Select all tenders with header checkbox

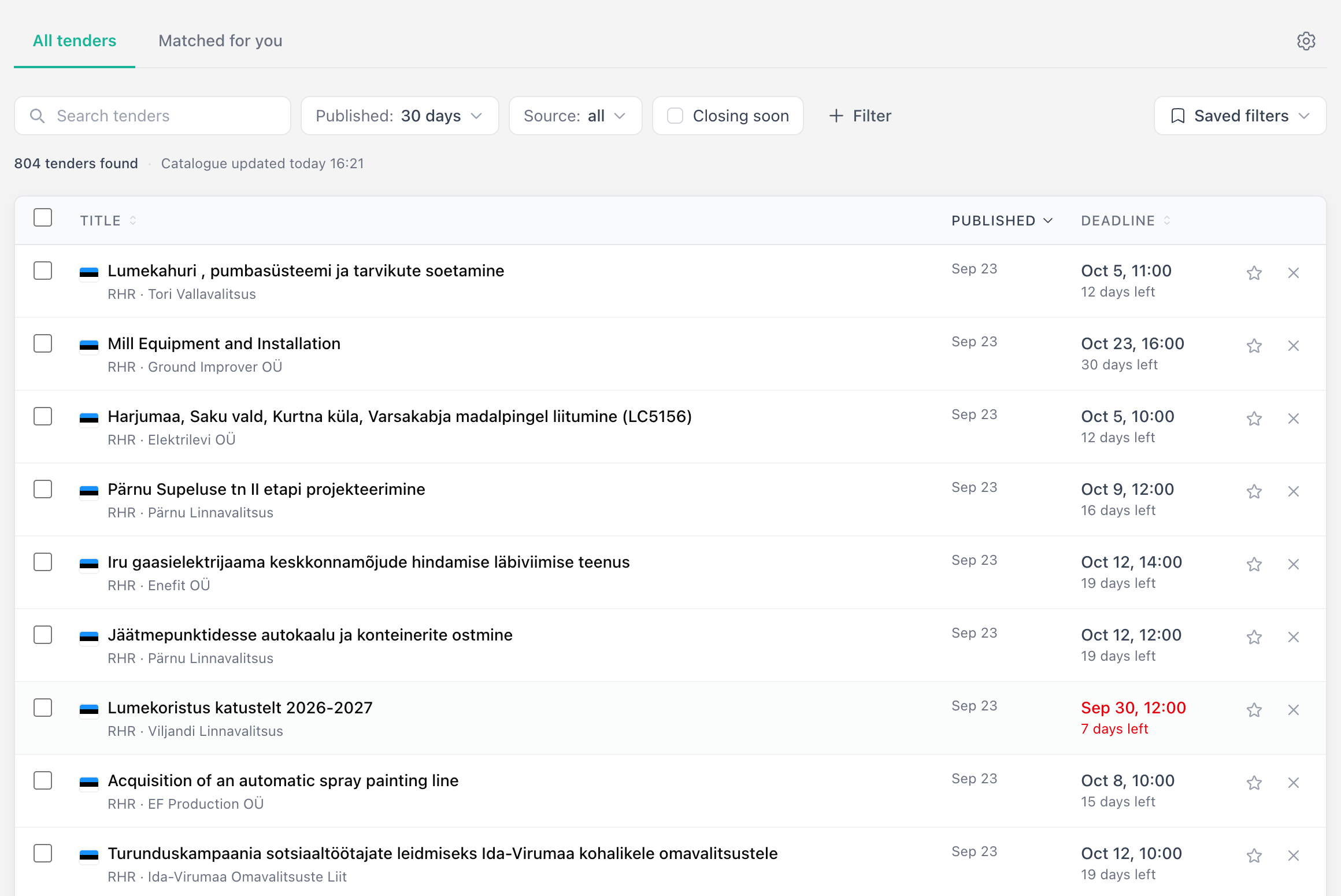[43, 218]
